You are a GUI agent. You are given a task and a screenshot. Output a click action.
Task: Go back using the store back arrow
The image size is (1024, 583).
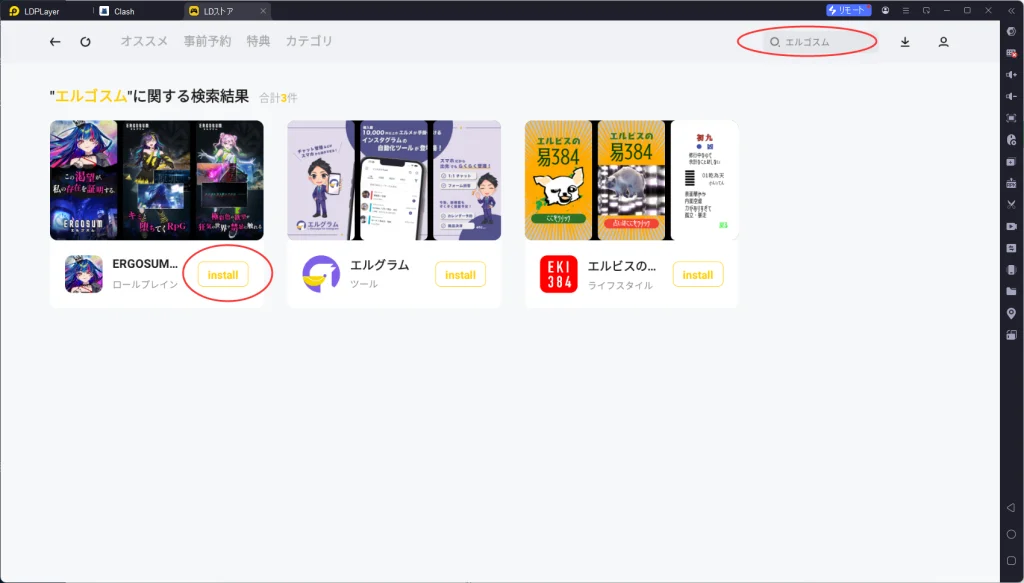tap(55, 42)
